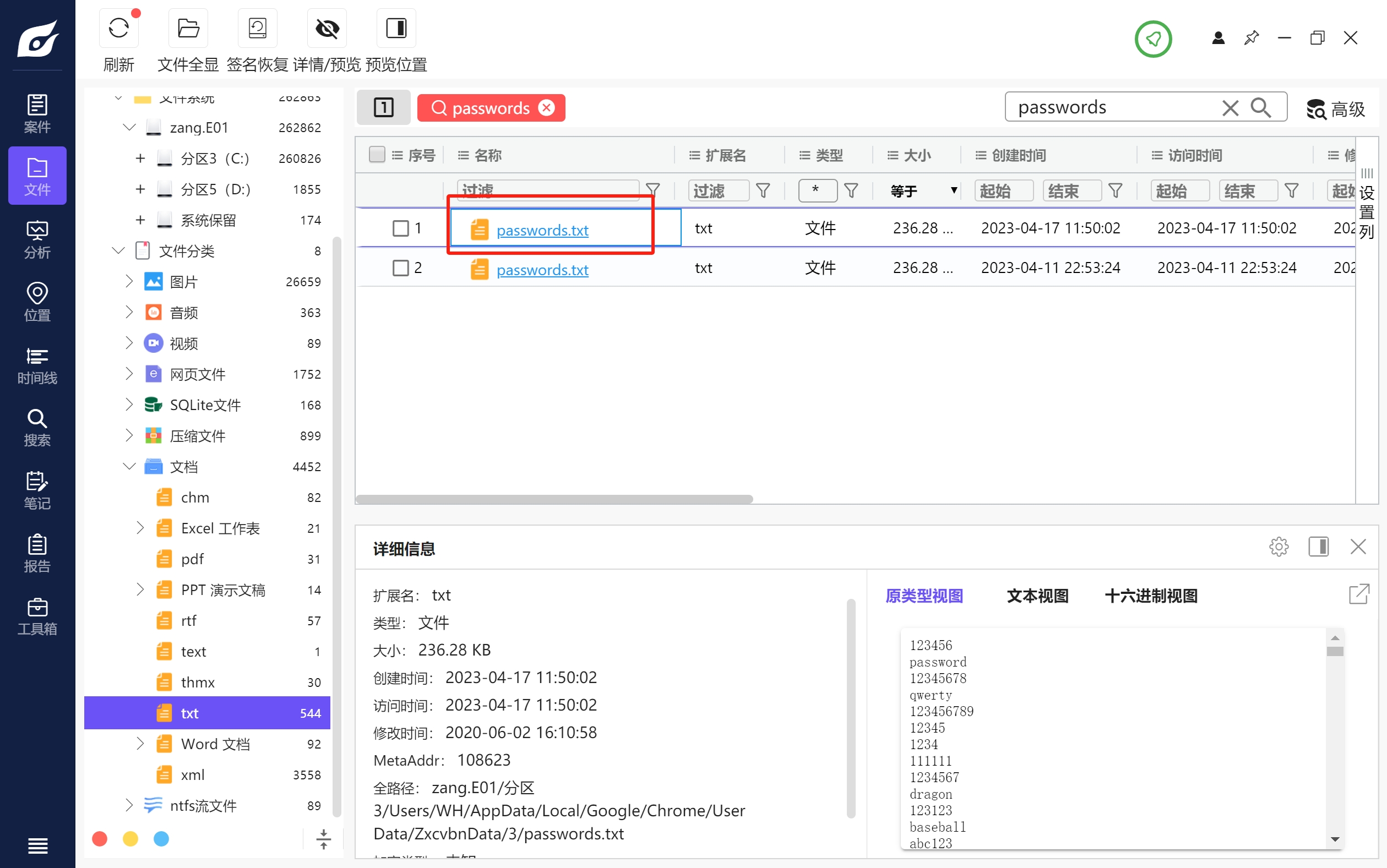Click the yellow color tag dot
The width and height of the screenshot is (1387, 868).
131,839
